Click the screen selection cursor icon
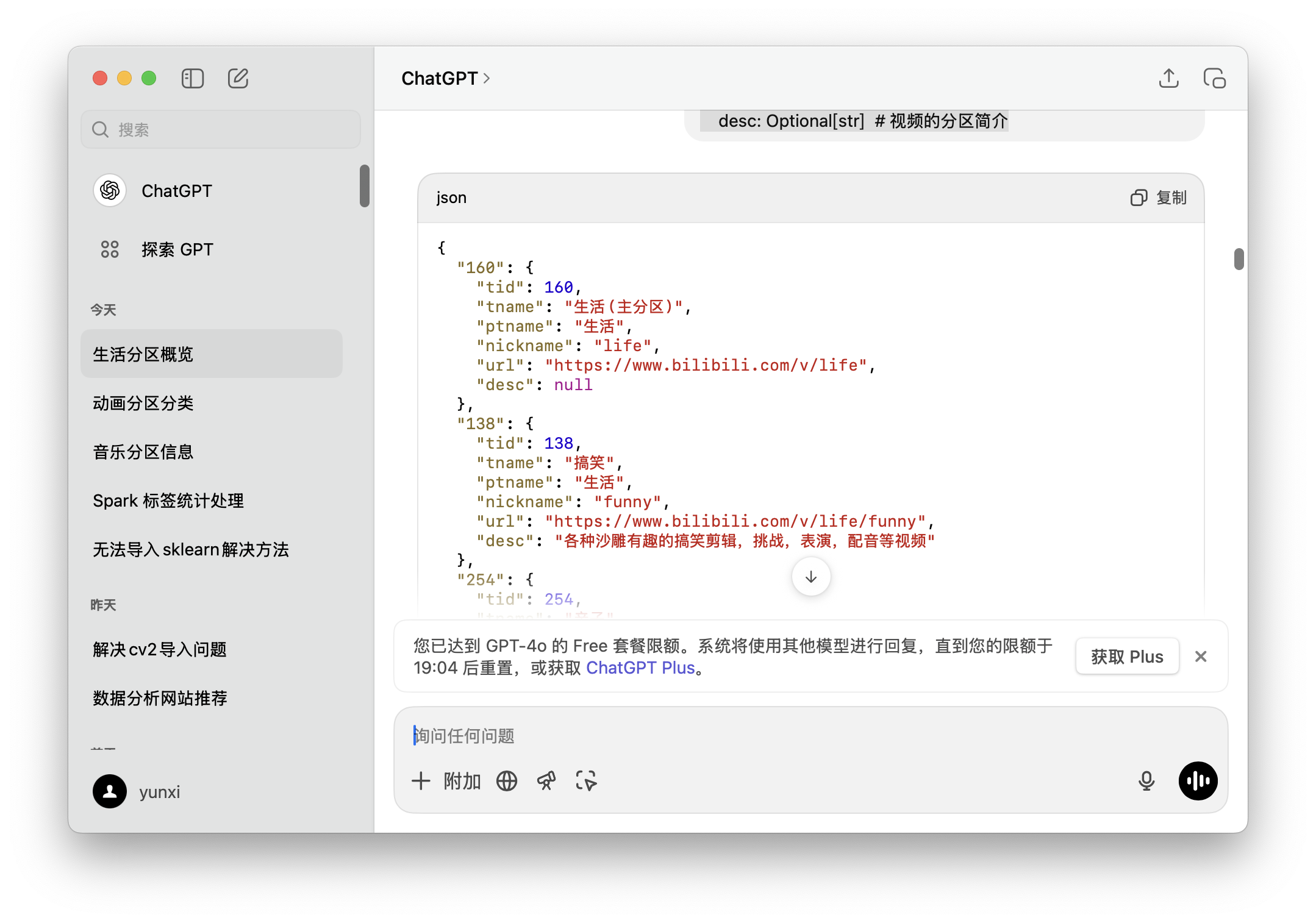Screen dimensions: 1316x923 586,781
